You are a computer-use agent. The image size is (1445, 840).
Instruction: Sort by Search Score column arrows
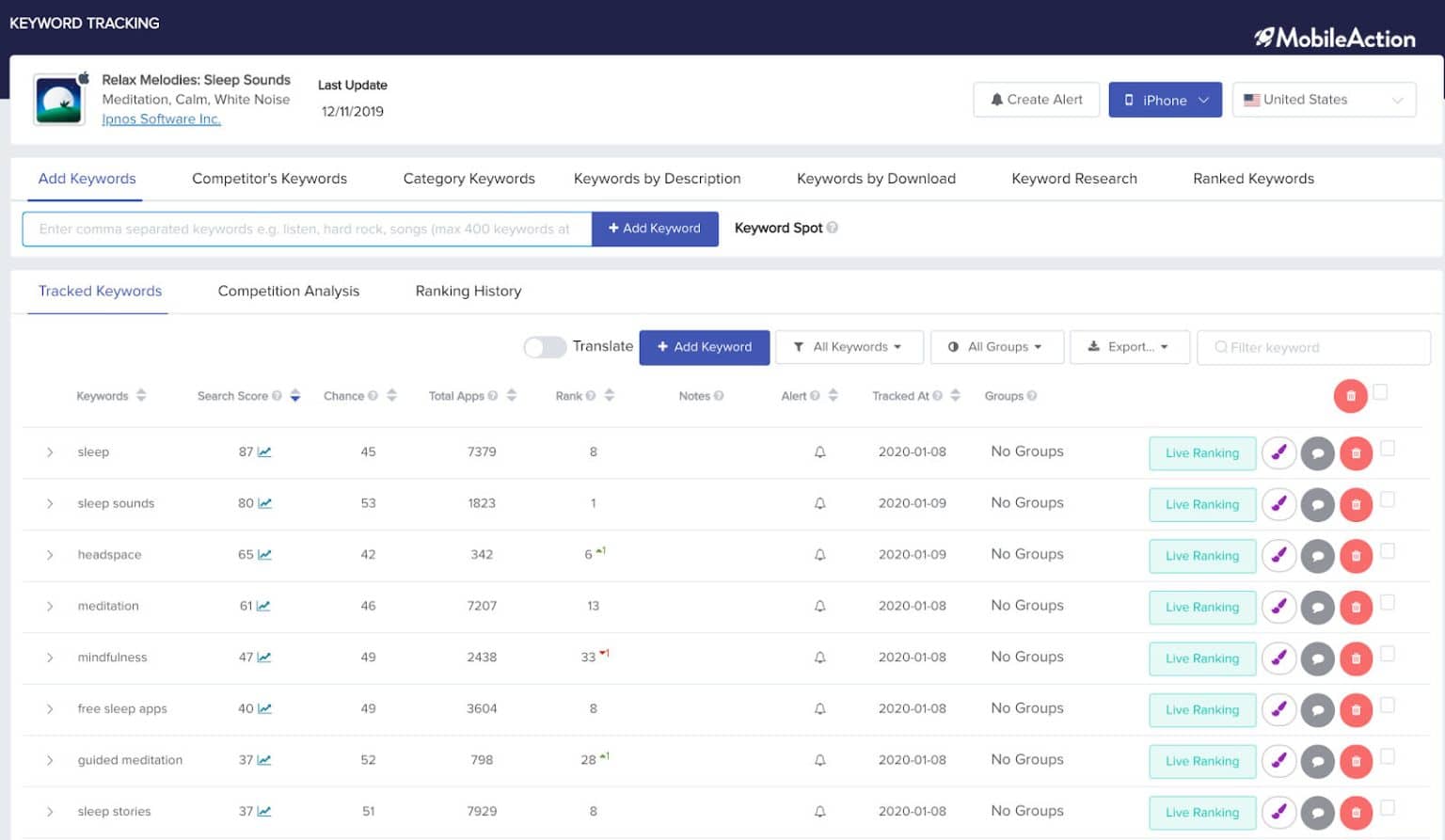click(x=295, y=395)
